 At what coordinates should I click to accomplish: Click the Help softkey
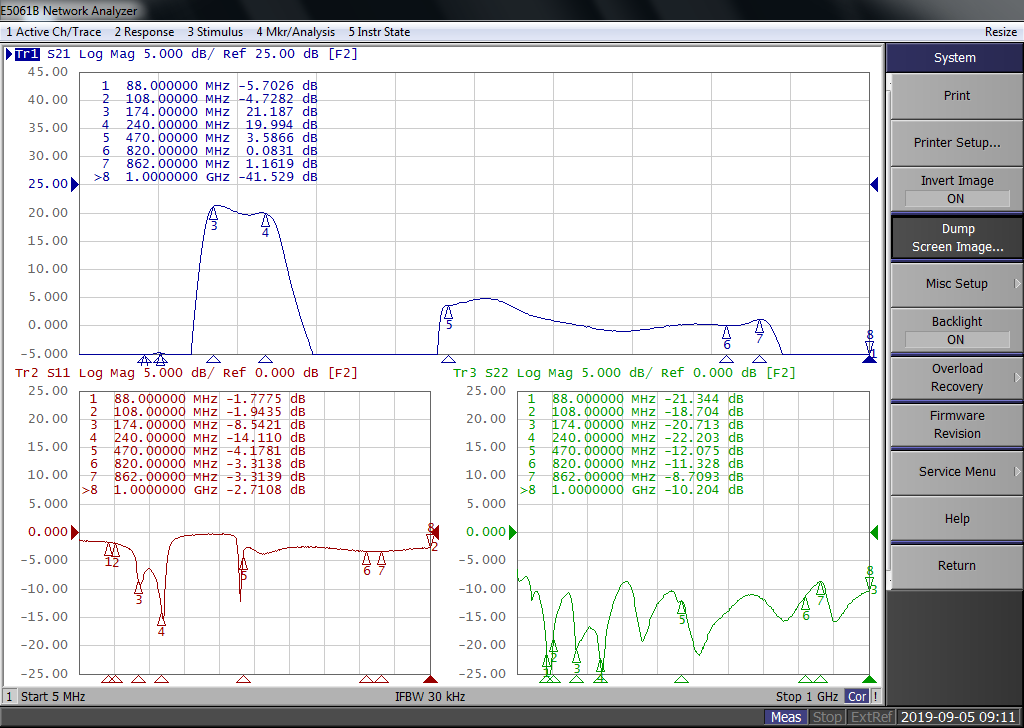click(956, 518)
